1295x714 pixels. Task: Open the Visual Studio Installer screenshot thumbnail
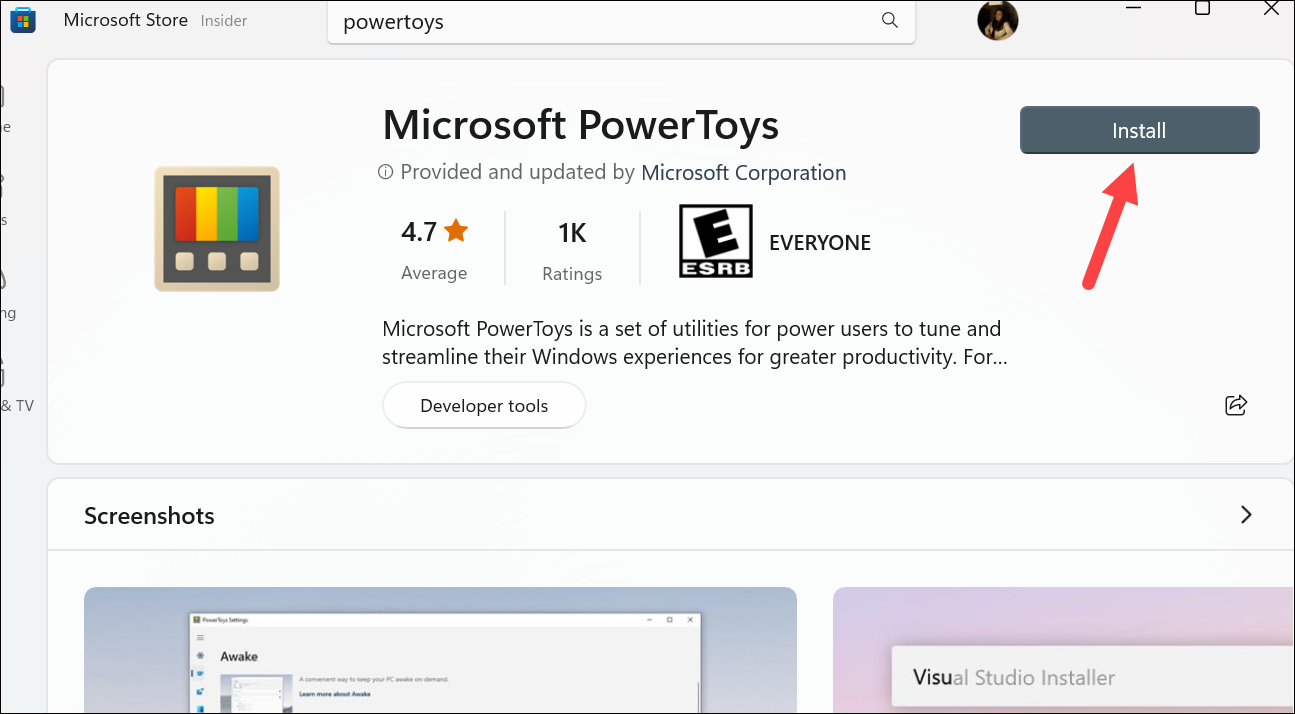point(1063,650)
